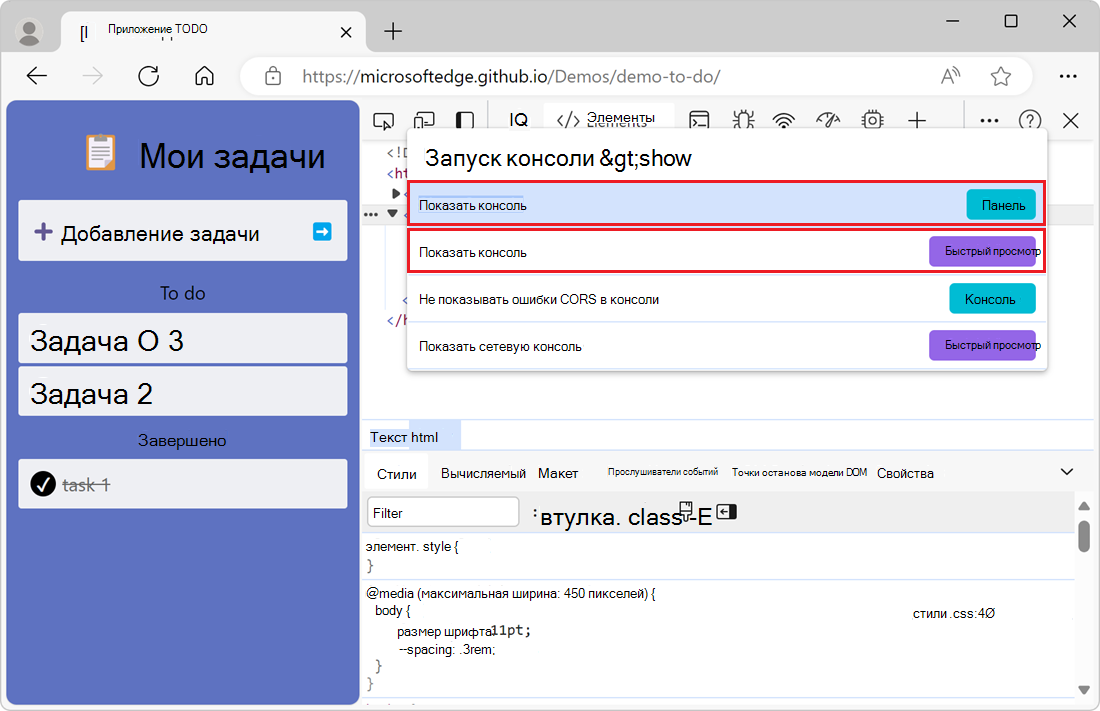
Task: Select the Inspect element tool
Action: pos(384,120)
